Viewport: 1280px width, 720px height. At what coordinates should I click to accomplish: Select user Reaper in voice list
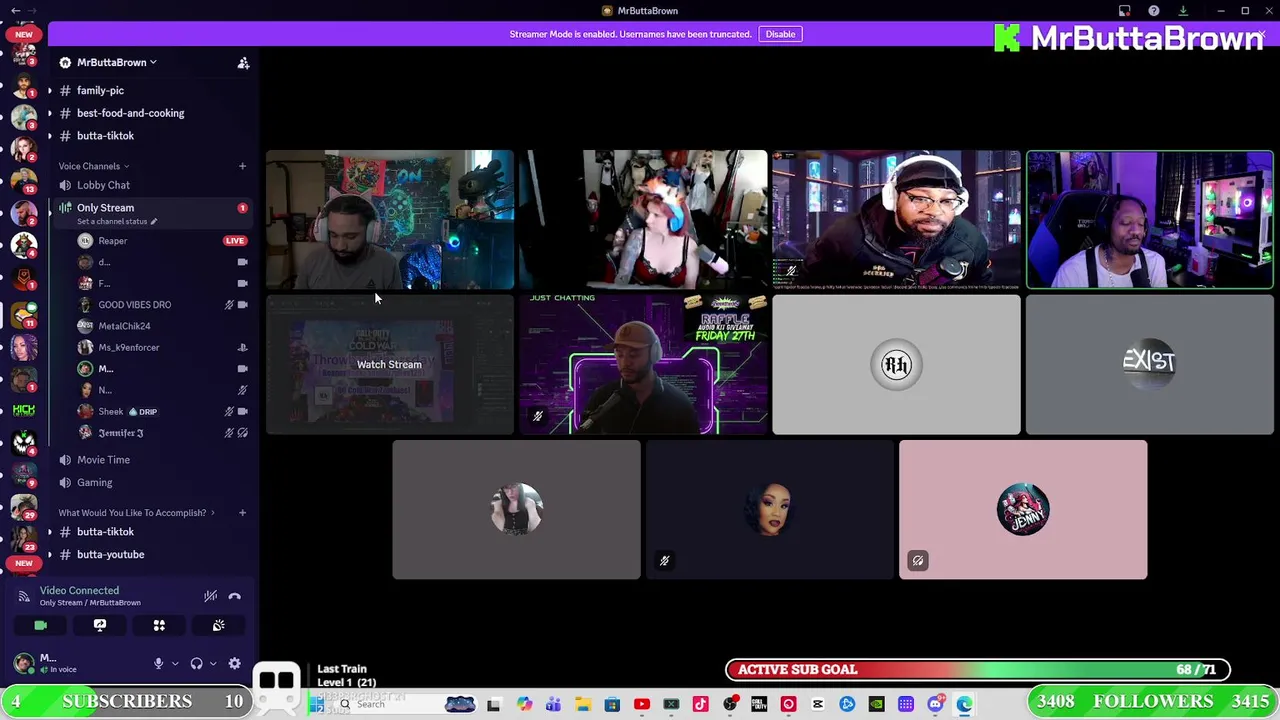[112, 241]
